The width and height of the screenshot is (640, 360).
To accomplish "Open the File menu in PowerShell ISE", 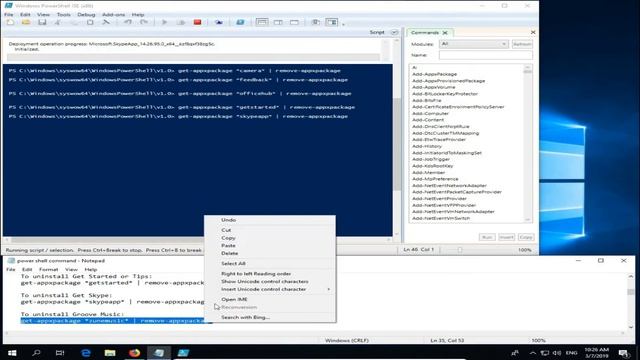I will coord(9,14).
